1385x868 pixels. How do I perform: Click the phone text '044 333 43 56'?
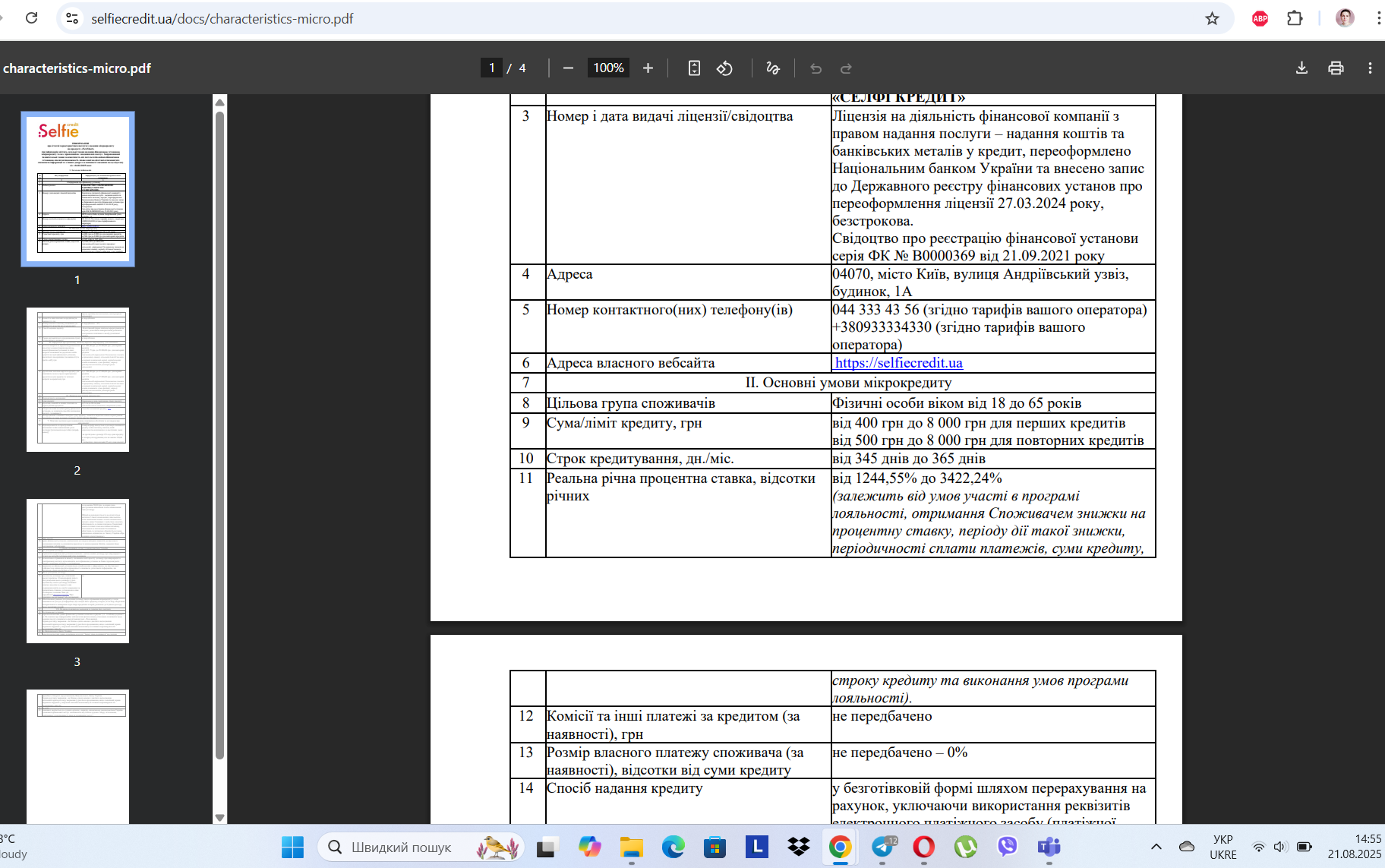click(875, 310)
